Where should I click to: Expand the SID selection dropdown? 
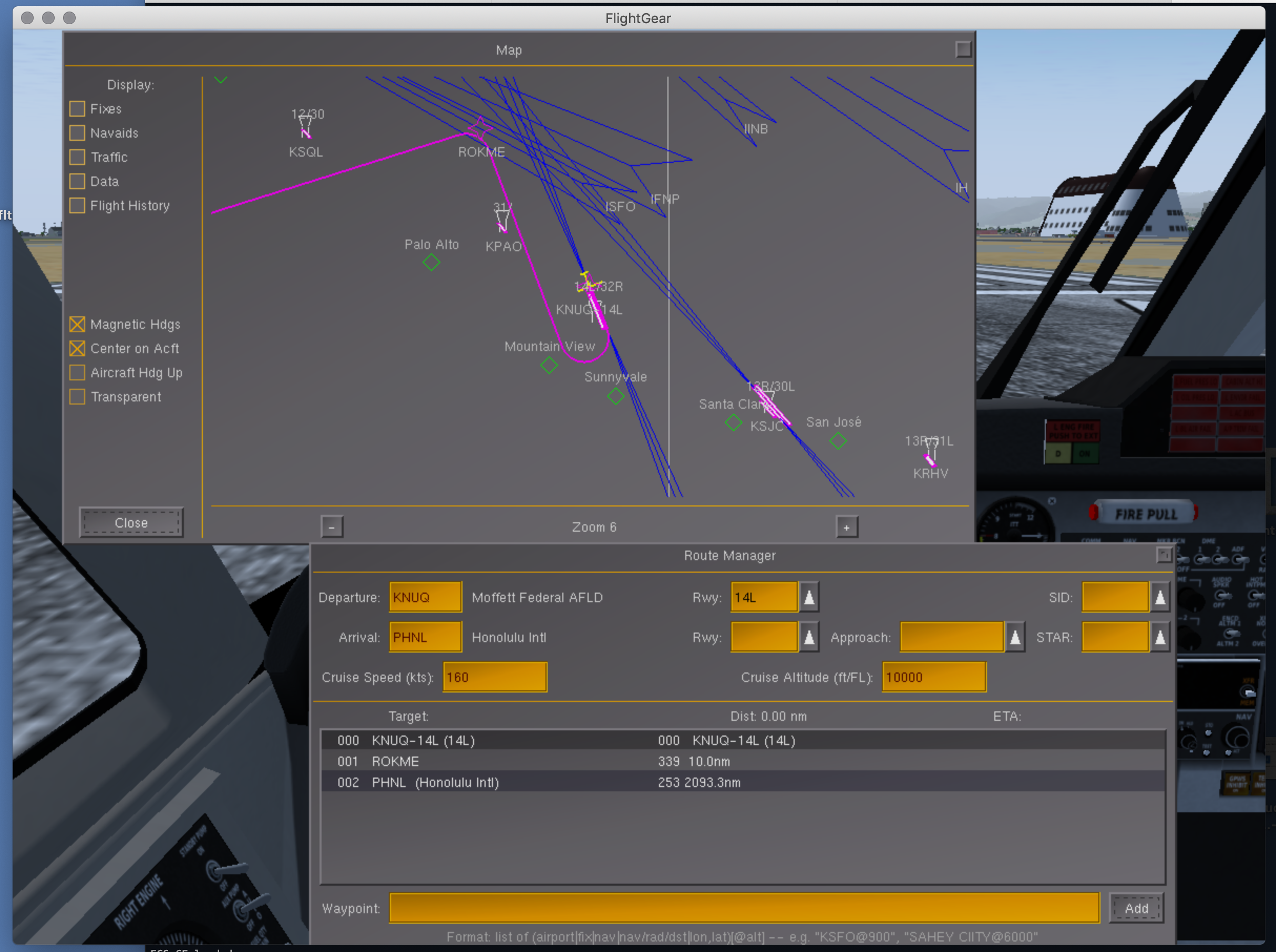[x=1160, y=597]
